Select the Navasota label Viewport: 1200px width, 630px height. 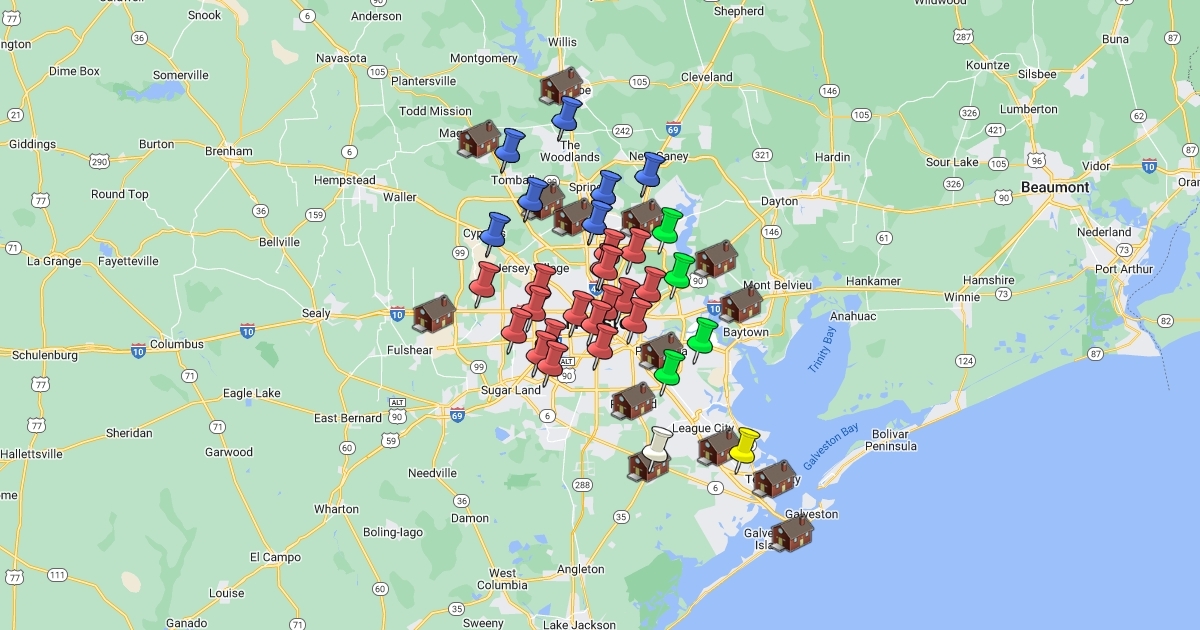click(x=342, y=59)
